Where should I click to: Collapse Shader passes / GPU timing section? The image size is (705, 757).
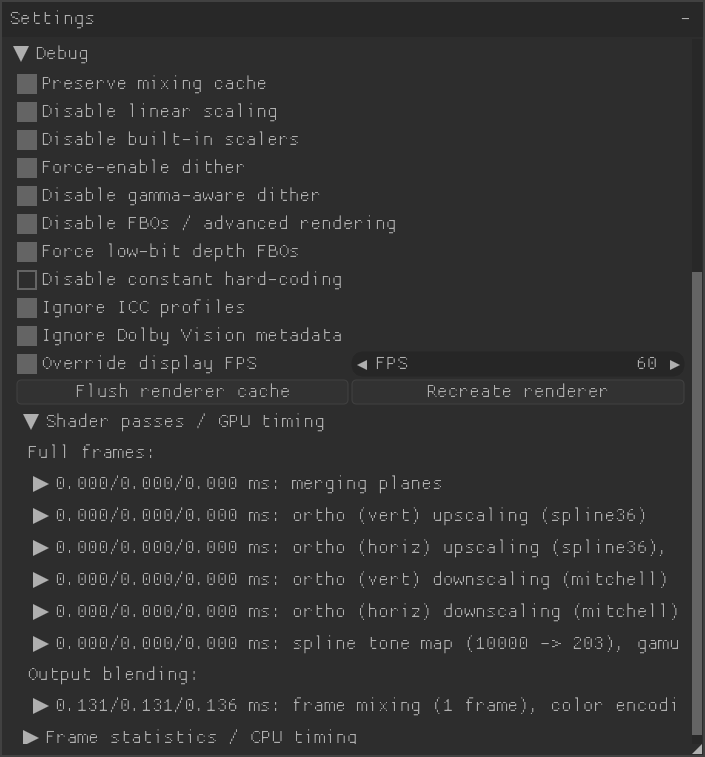[x=31, y=421]
